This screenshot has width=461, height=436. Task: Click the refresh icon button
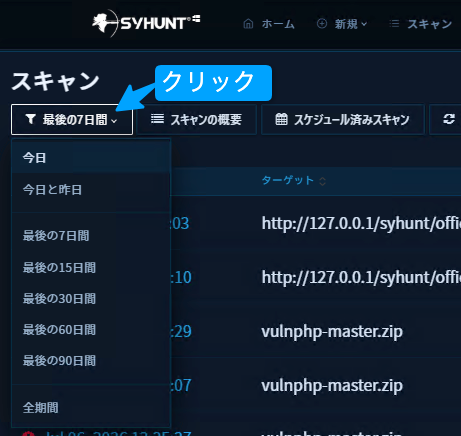pyautogui.click(x=449, y=119)
